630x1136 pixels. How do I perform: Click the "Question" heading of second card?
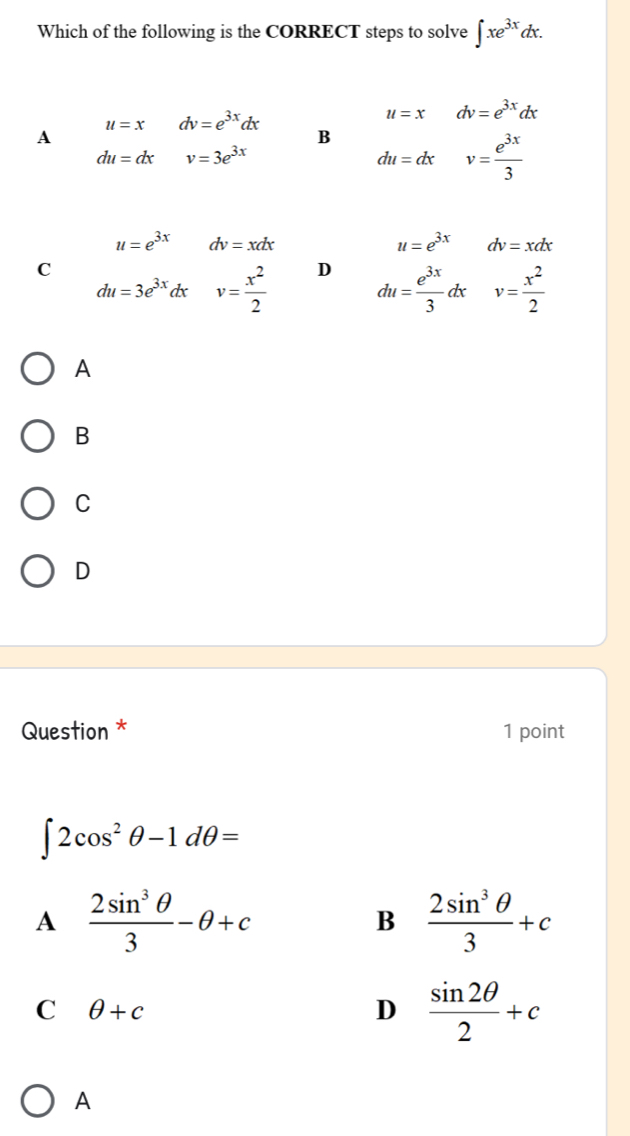(64, 731)
